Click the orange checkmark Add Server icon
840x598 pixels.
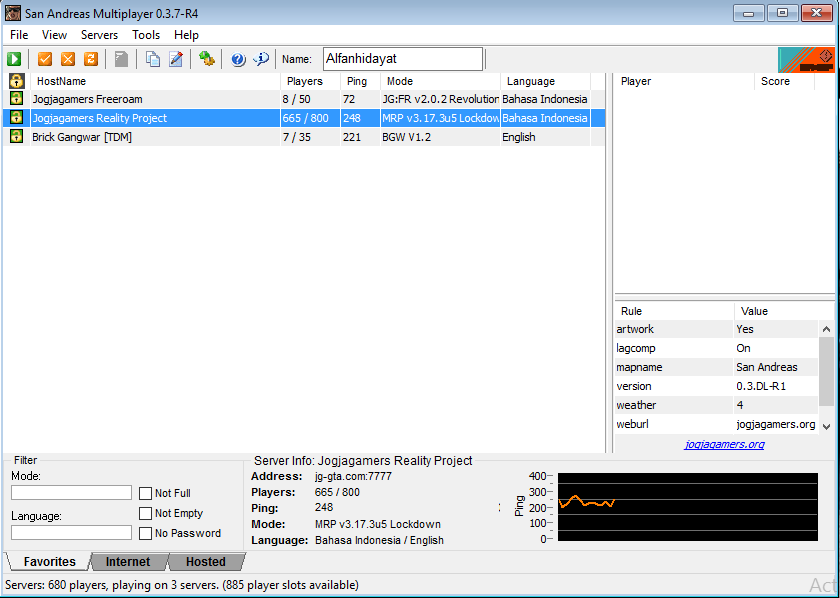(45, 59)
